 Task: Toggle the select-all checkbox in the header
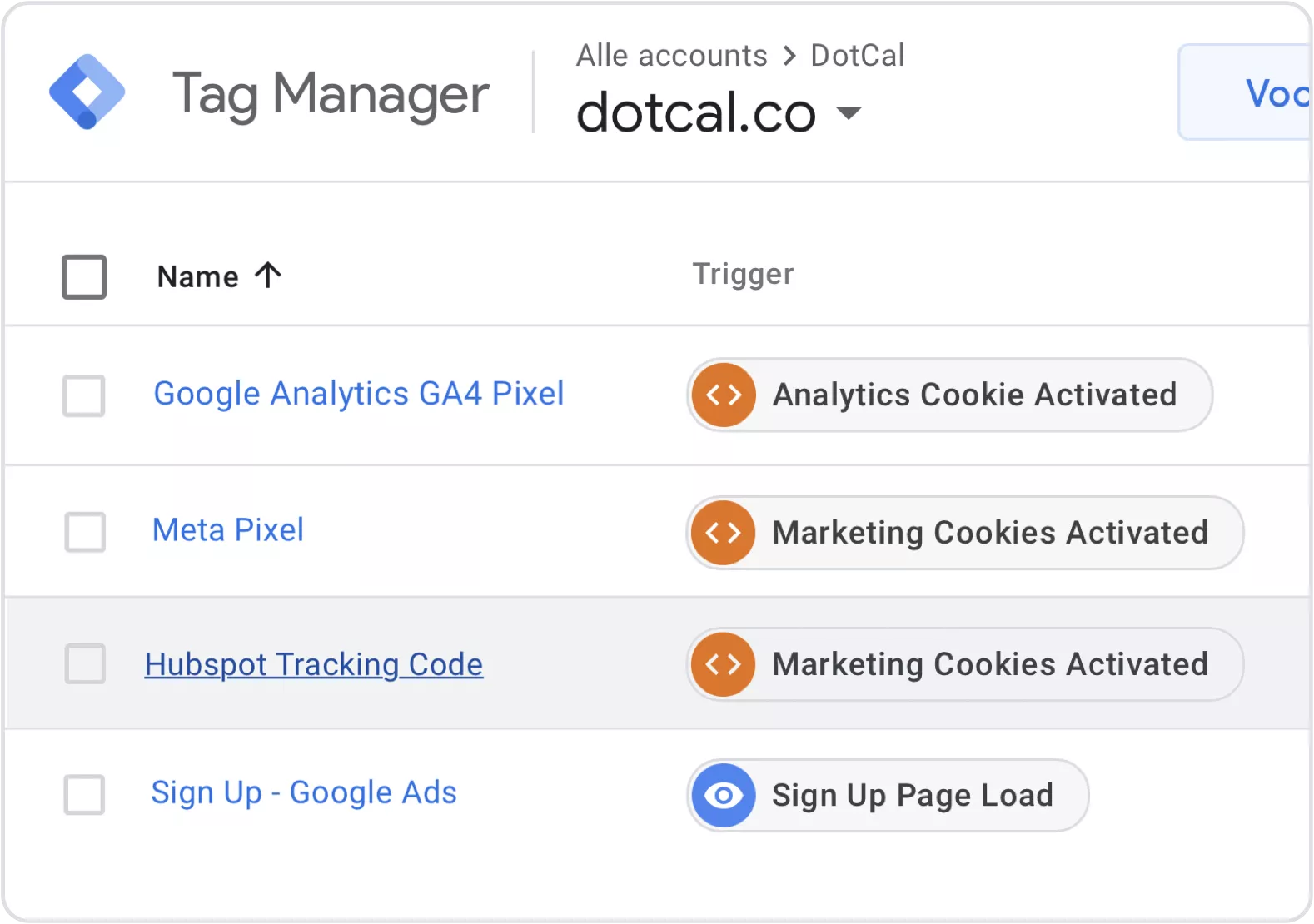tap(84, 276)
